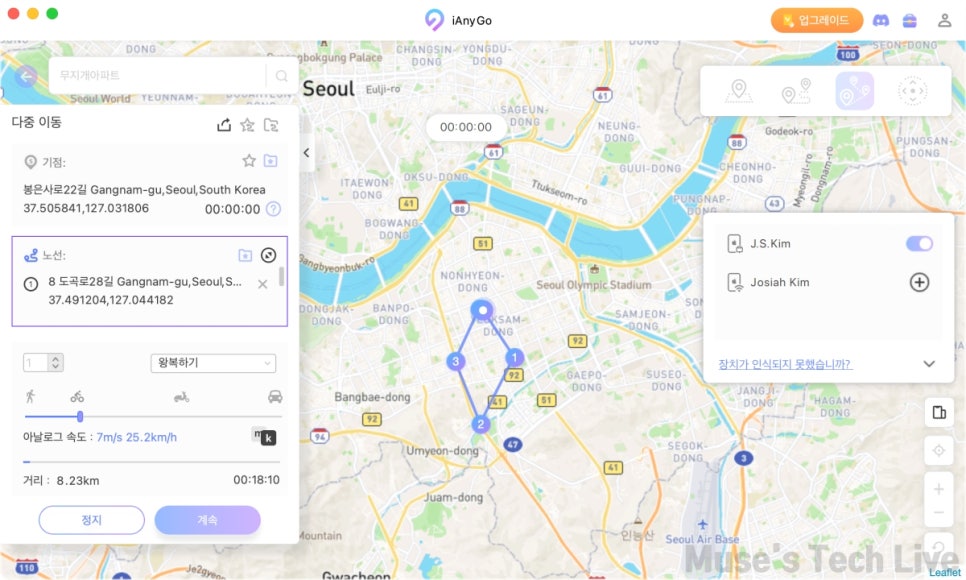This screenshot has height=580, width=966.
Task: Expand the device-not-recognized chevron
Action: pyautogui.click(x=929, y=364)
